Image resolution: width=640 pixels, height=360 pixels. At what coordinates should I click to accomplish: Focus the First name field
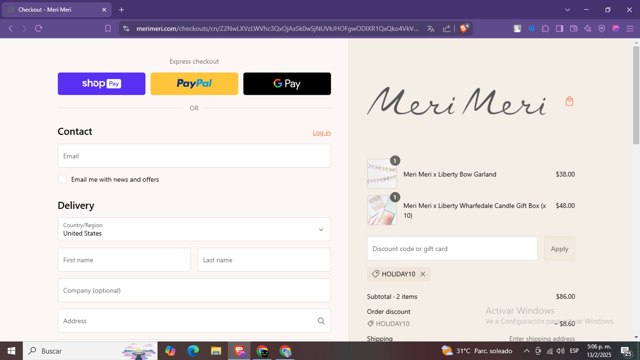[124, 260]
